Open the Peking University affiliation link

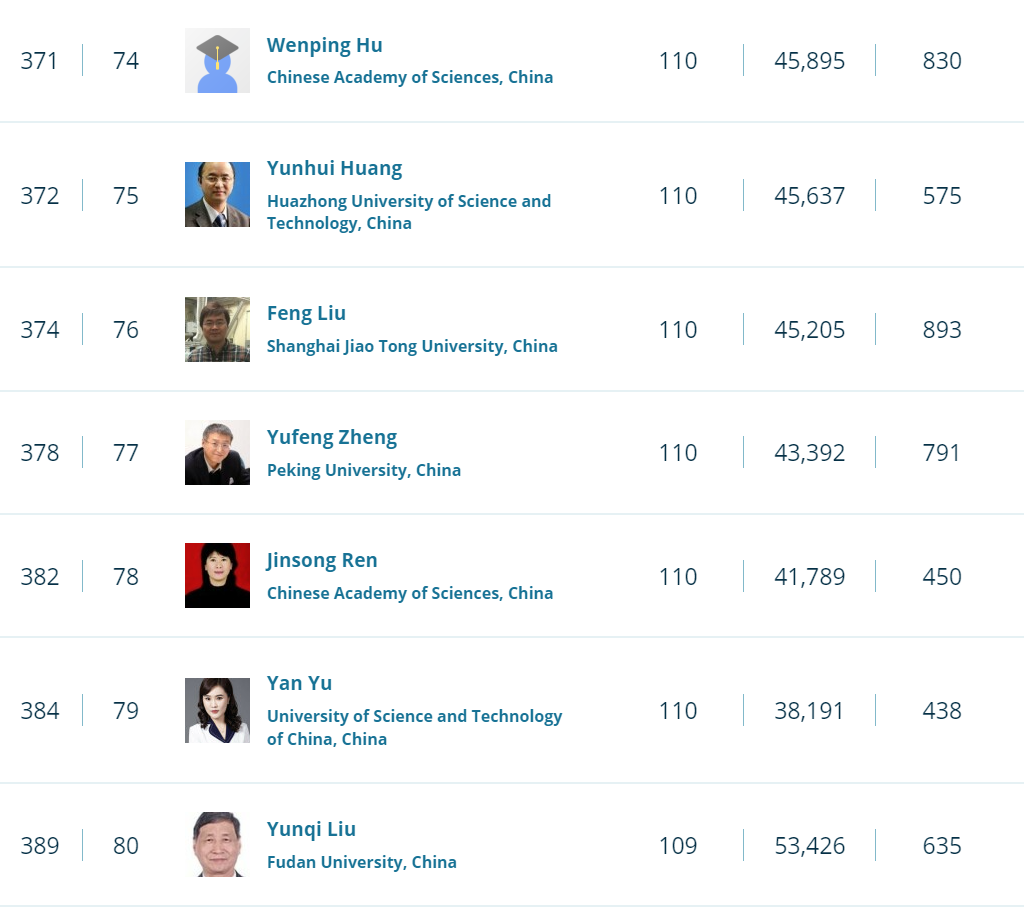tap(363, 470)
